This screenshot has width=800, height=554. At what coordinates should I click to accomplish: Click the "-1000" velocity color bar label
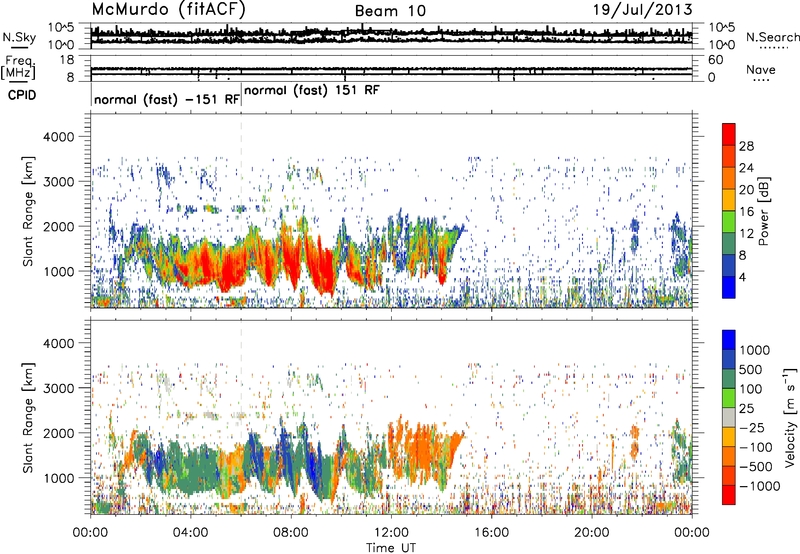(x=759, y=486)
